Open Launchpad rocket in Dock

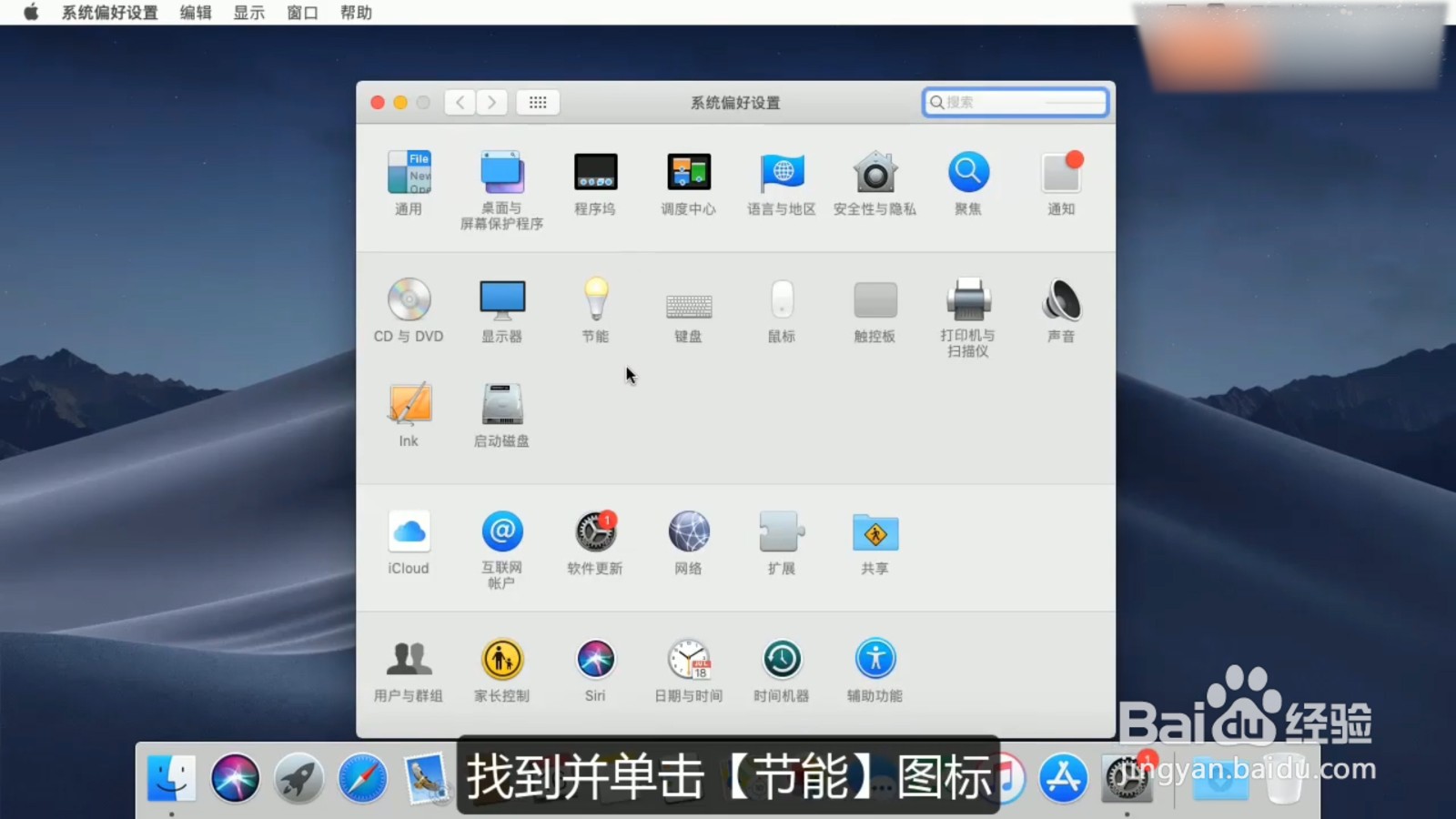coord(298,779)
